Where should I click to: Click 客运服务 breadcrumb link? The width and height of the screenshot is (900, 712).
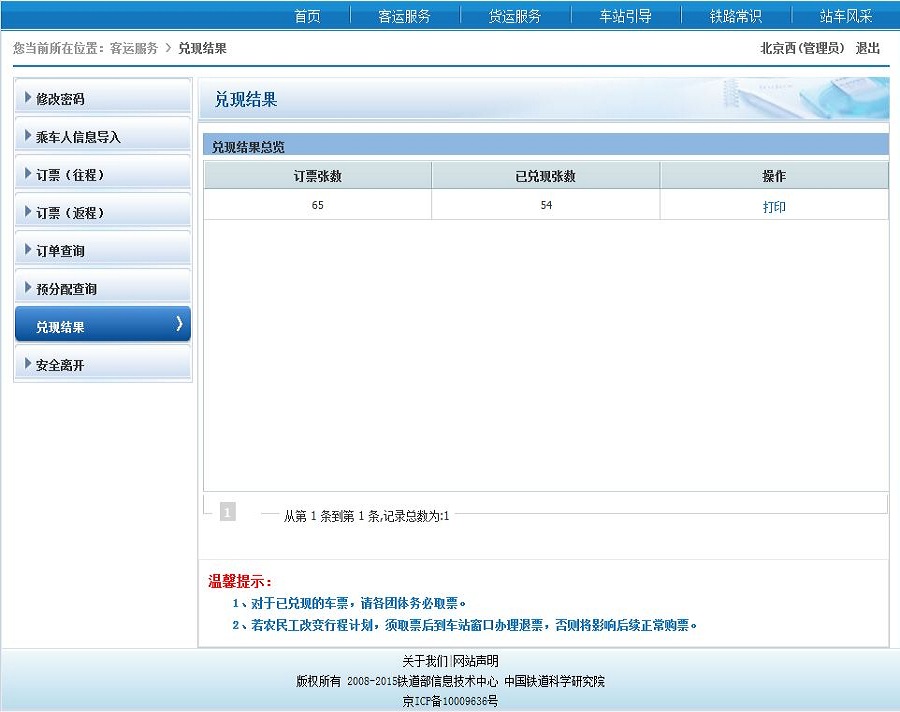pos(133,48)
